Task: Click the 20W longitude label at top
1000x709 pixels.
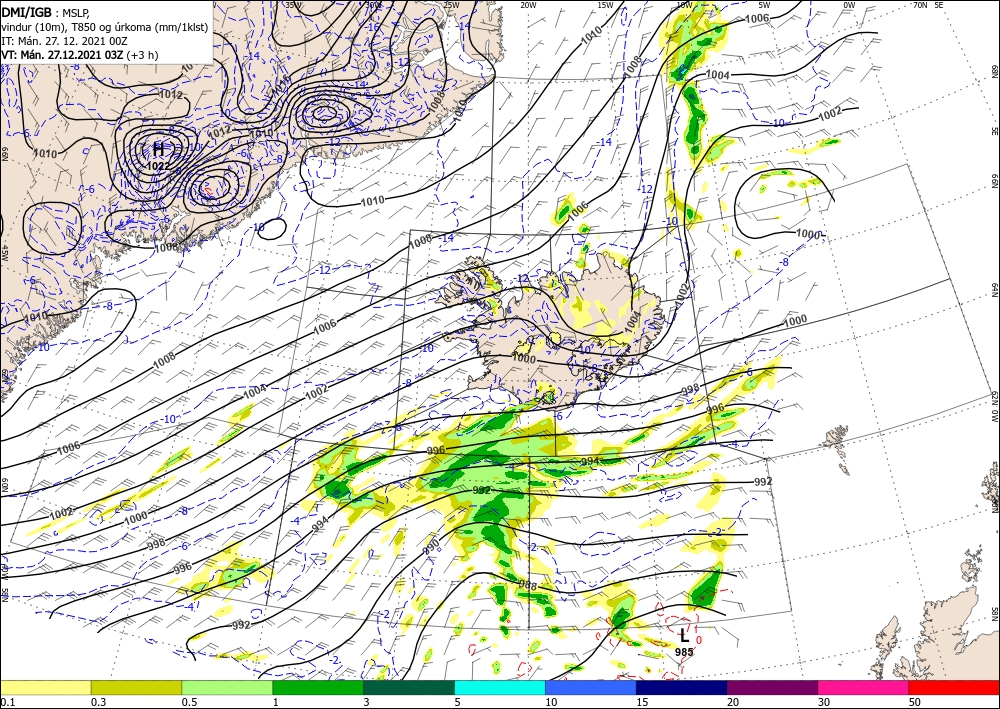Action: [x=528, y=5]
